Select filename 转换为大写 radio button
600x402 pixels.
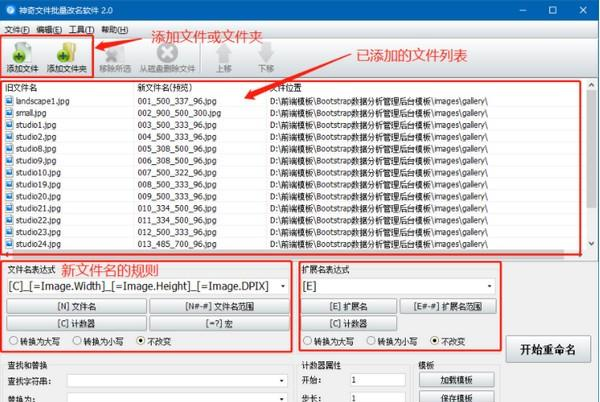(x=13, y=340)
